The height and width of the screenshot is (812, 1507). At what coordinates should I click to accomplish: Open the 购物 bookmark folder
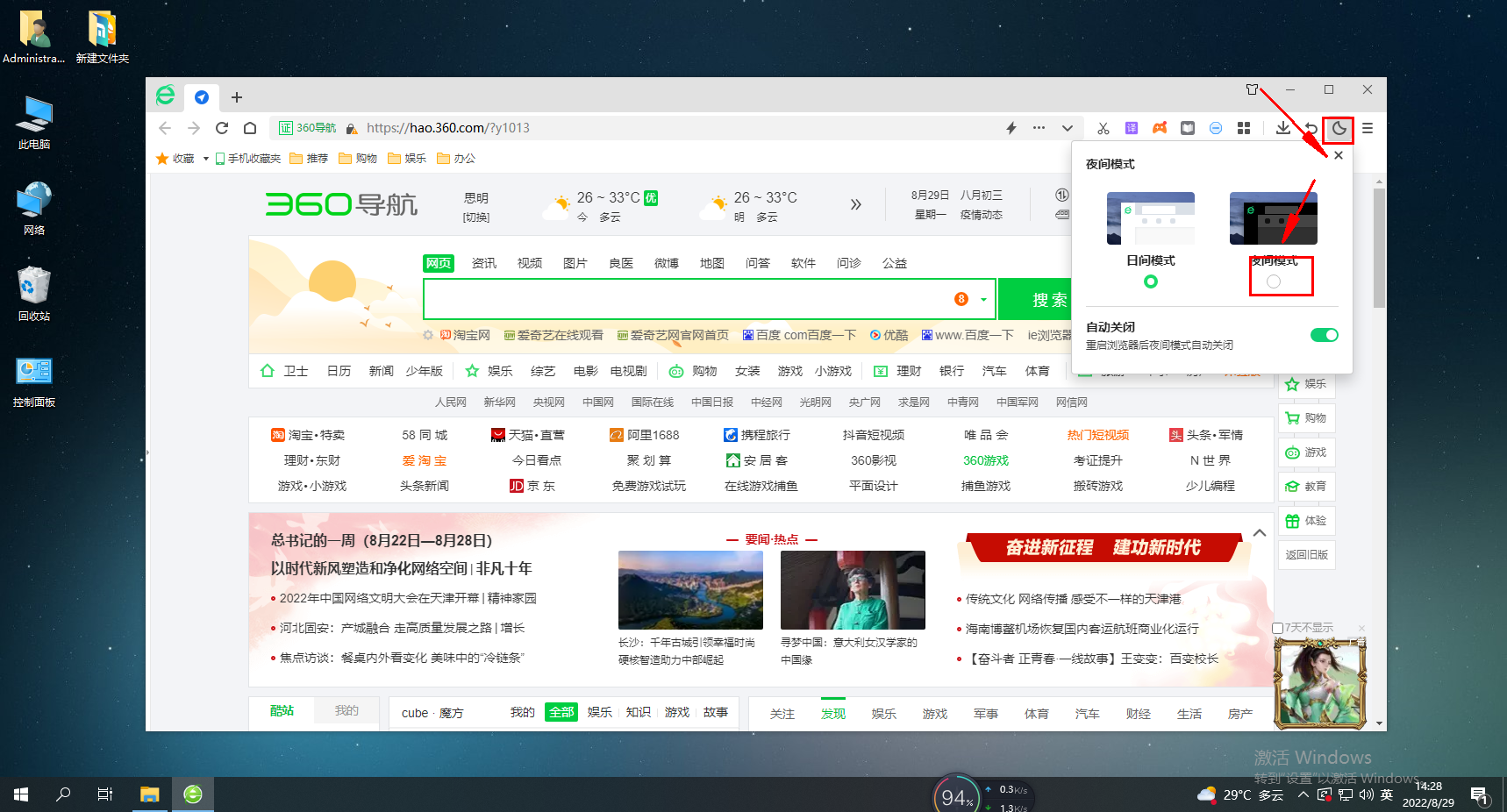[358, 159]
